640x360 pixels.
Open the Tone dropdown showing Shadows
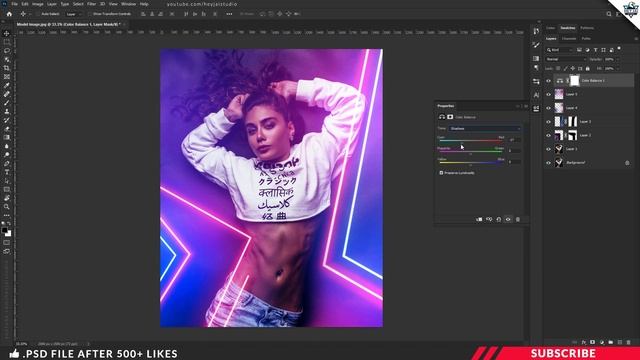(484, 128)
